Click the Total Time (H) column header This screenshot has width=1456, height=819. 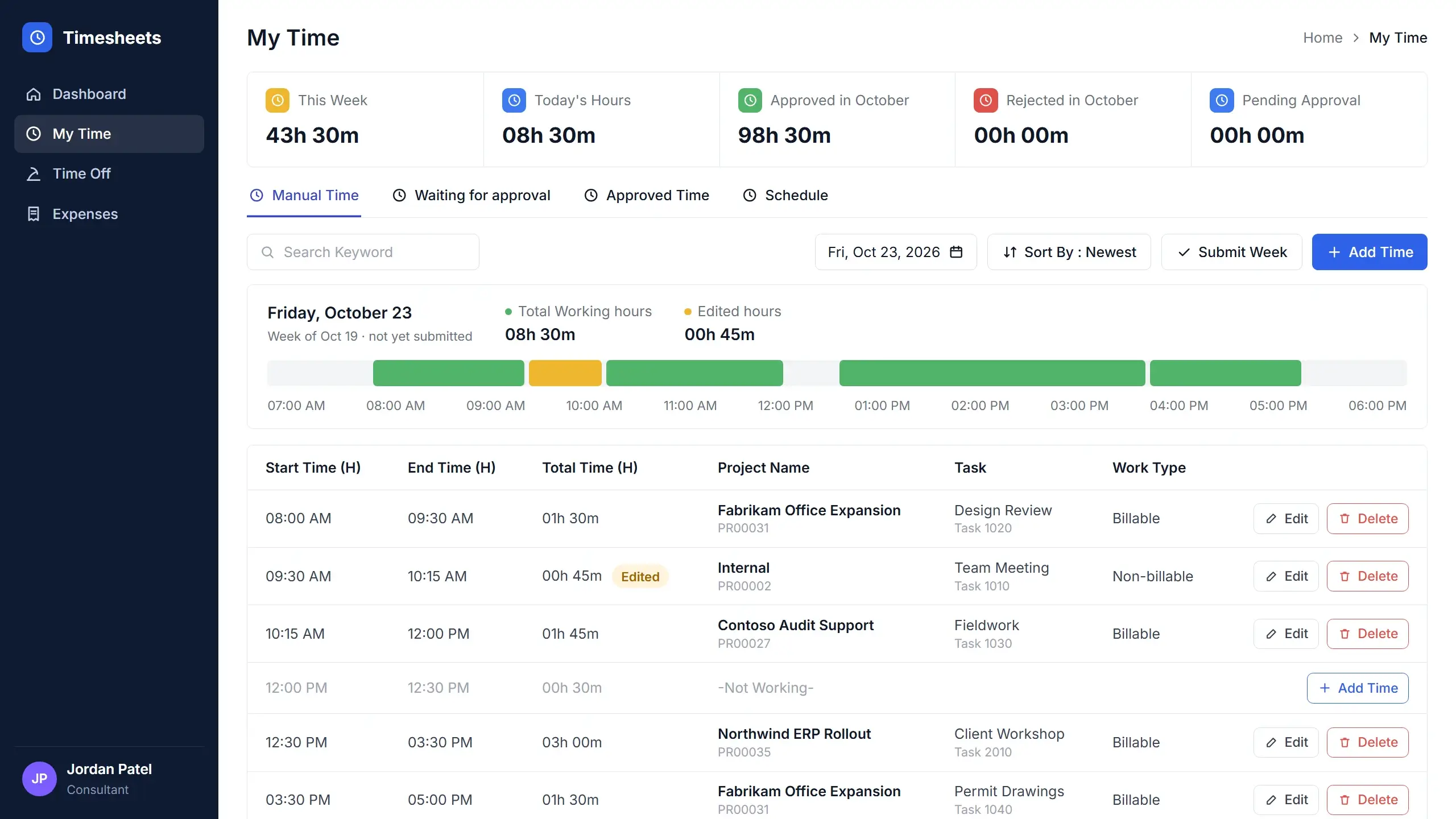[x=590, y=468]
